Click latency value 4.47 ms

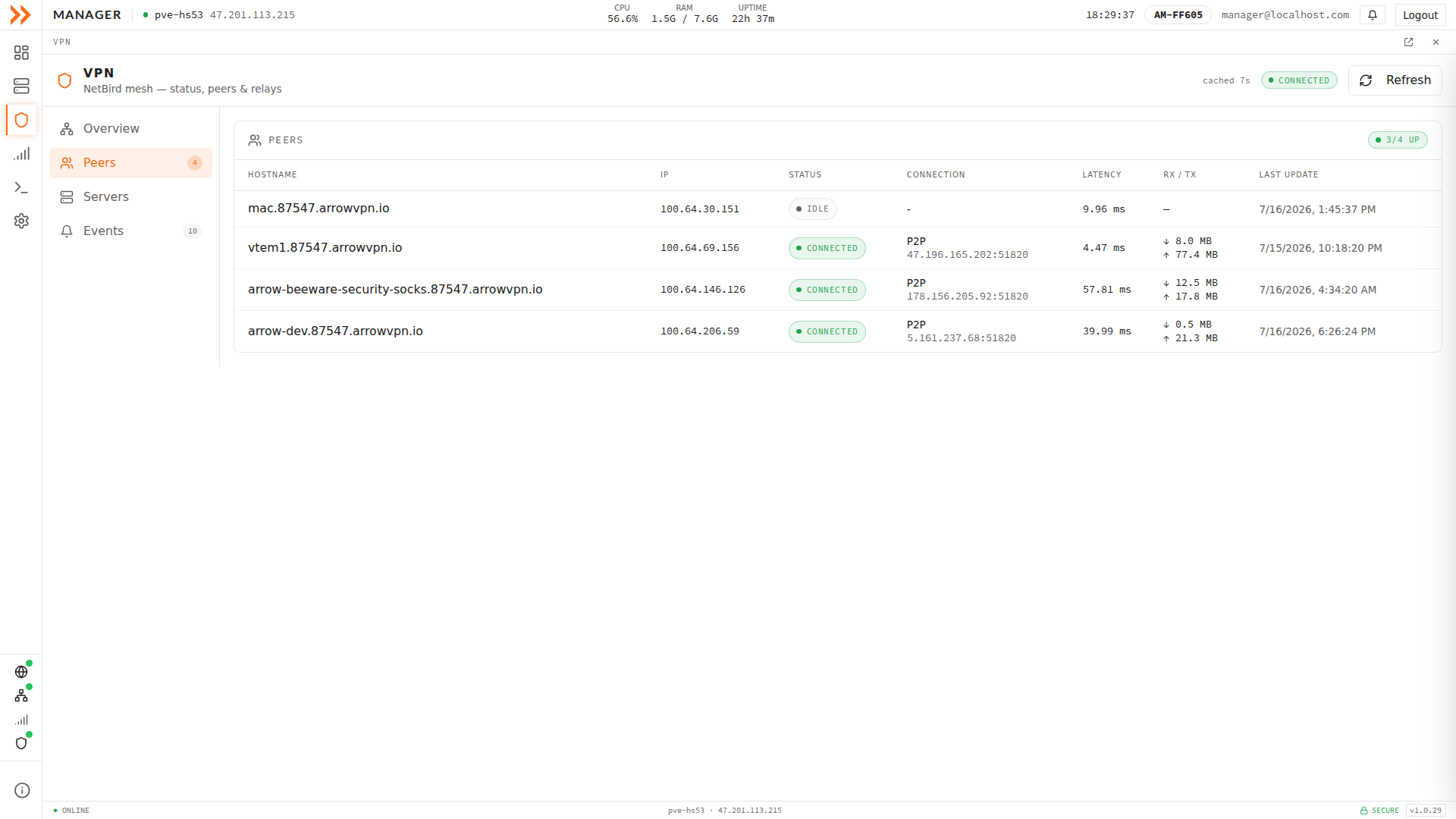click(x=1103, y=248)
